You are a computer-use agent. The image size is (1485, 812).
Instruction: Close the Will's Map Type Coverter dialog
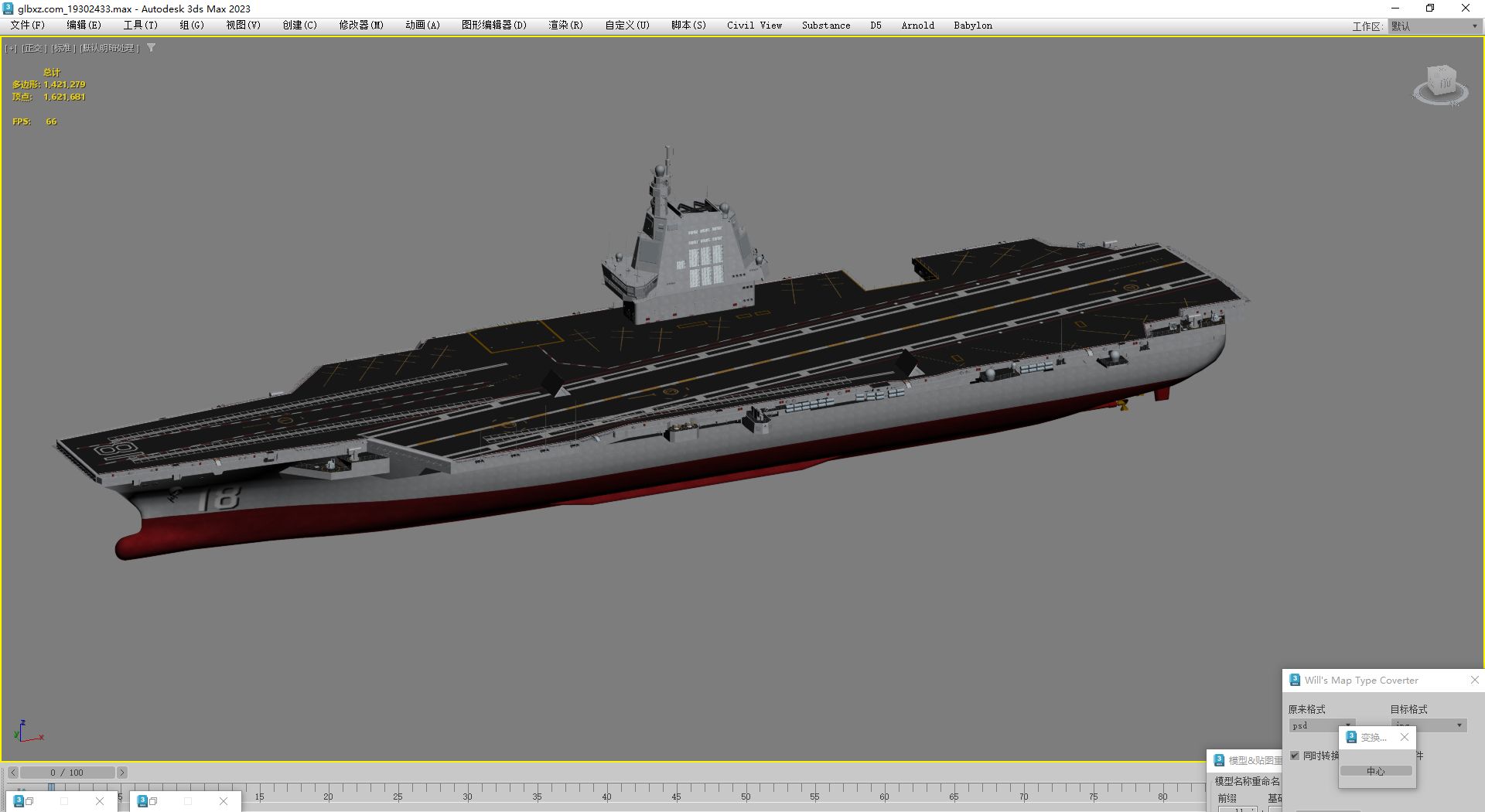pyautogui.click(x=1474, y=680)
